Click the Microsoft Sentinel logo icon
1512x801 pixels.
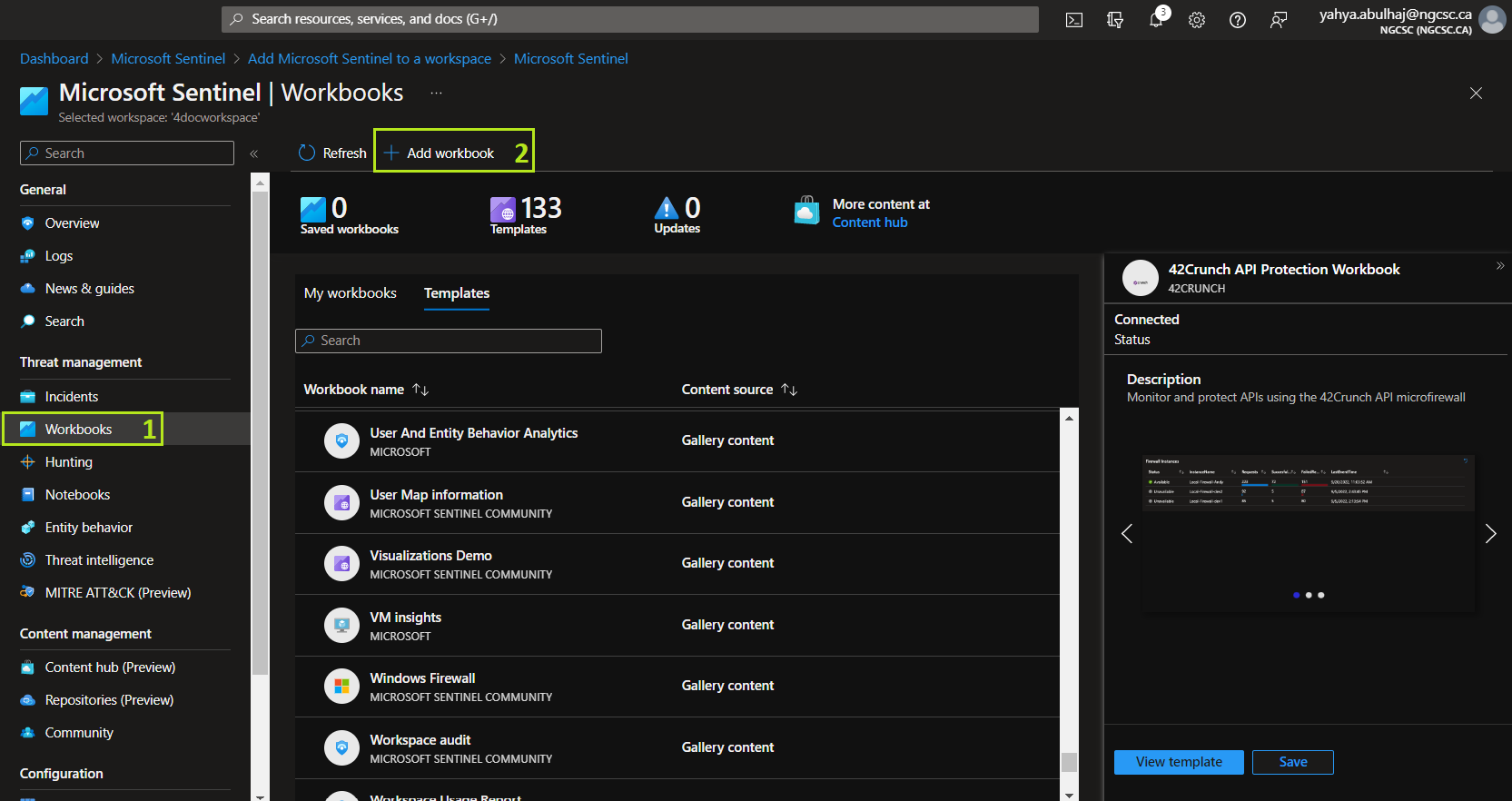click(x=34, y=101)
